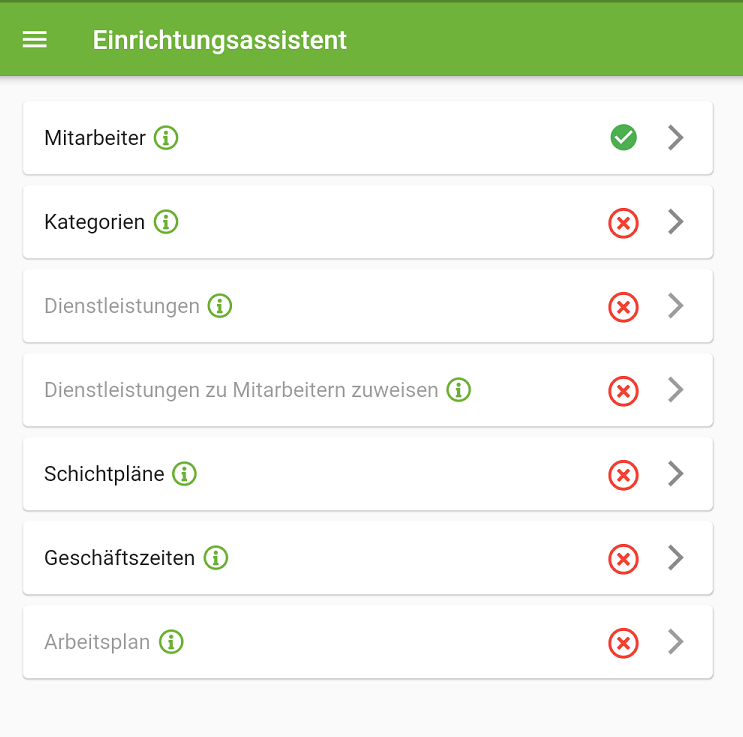Image resolution: width=743 pixels, height=737 pixels.
Task: Show info for Schichtpläne
Action: tap(184, 473)
